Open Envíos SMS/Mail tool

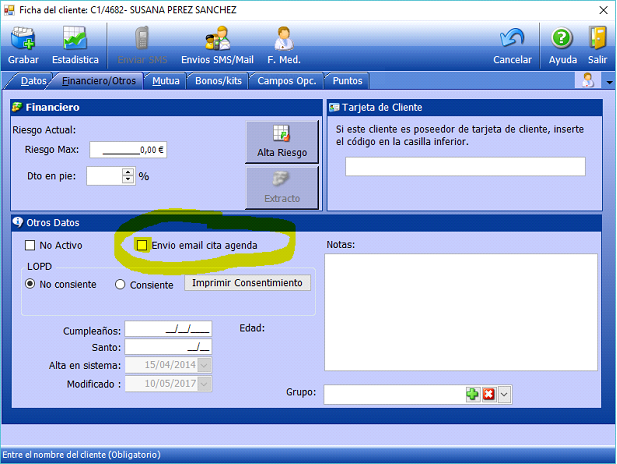[x=217, y=41]
